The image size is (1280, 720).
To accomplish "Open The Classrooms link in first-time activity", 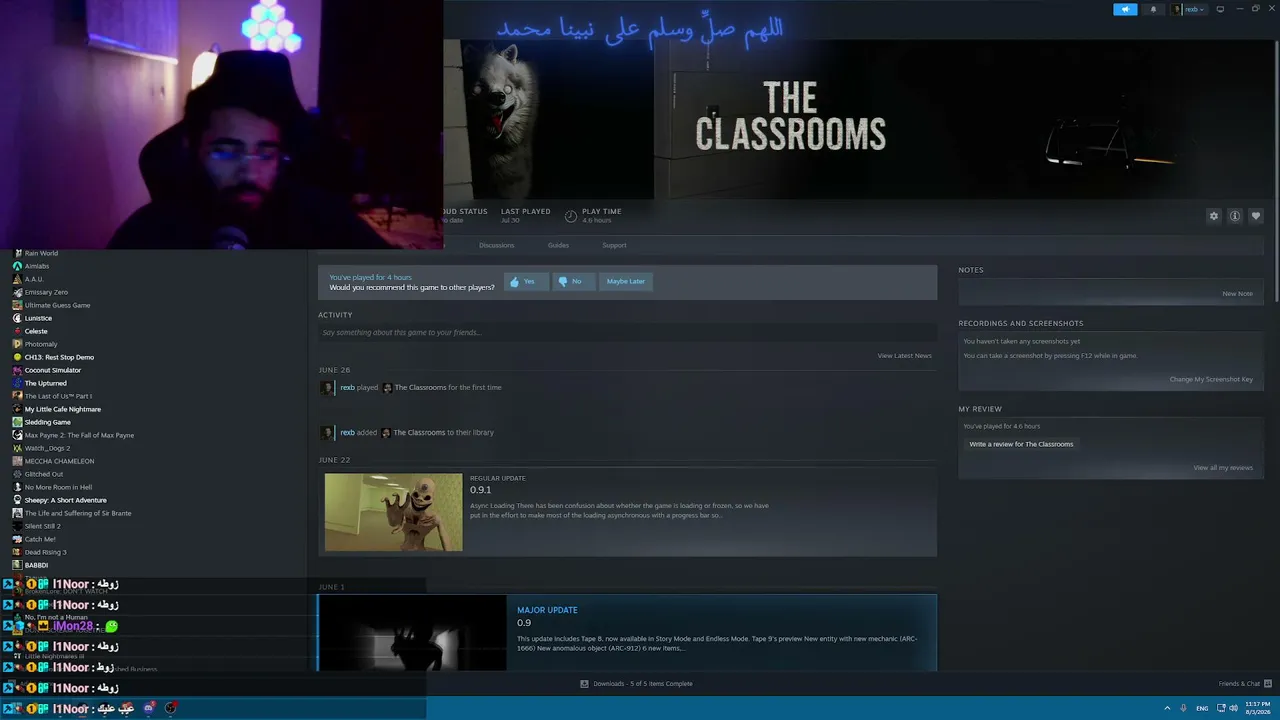I will tap(420, 388).
